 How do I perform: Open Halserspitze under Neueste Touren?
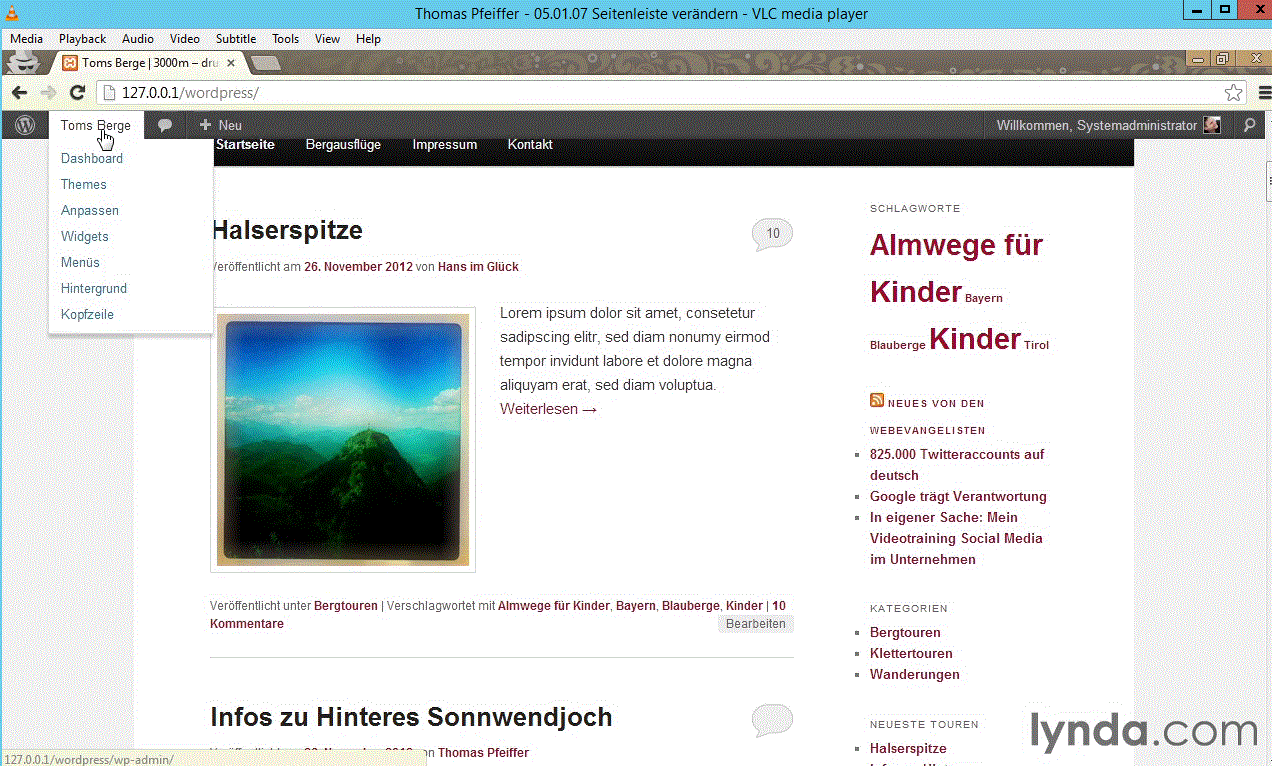[x=908, y=748]
